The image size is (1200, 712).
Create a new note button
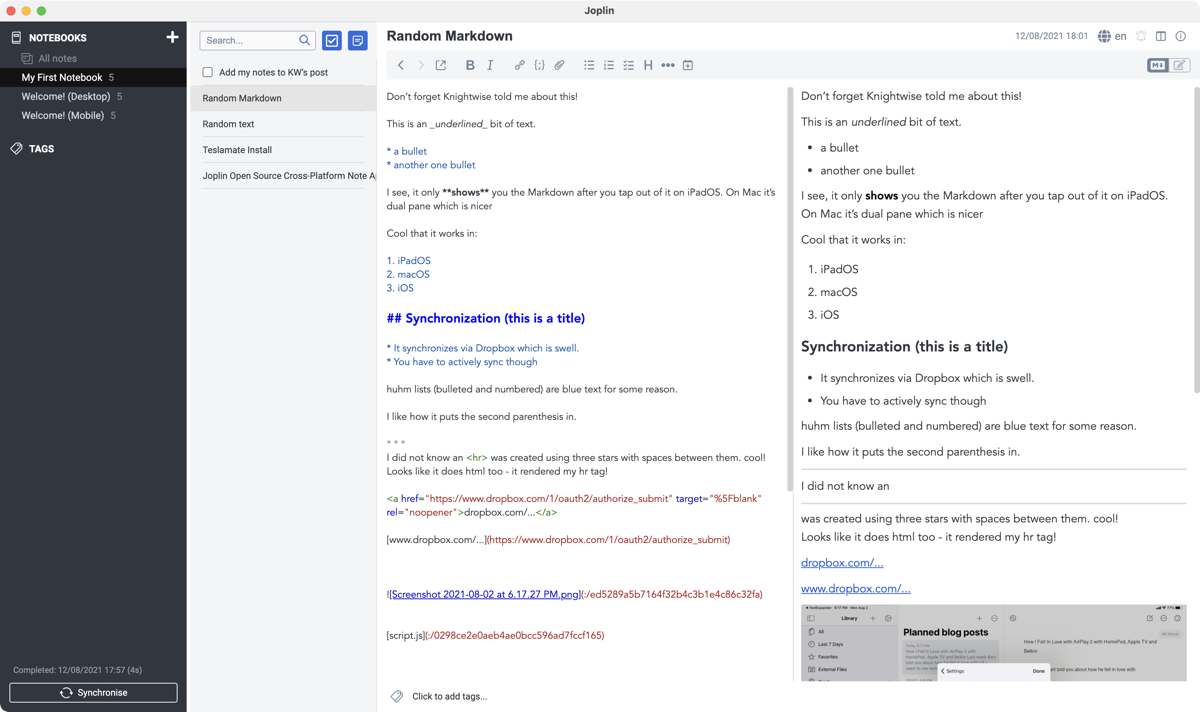point(358,40)
